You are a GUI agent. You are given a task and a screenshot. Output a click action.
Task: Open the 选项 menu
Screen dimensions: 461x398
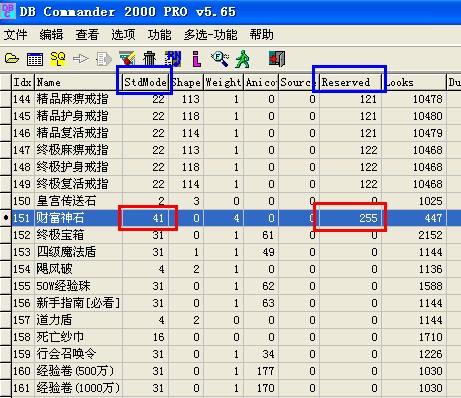pyautogui.click(x=123, y=34)
